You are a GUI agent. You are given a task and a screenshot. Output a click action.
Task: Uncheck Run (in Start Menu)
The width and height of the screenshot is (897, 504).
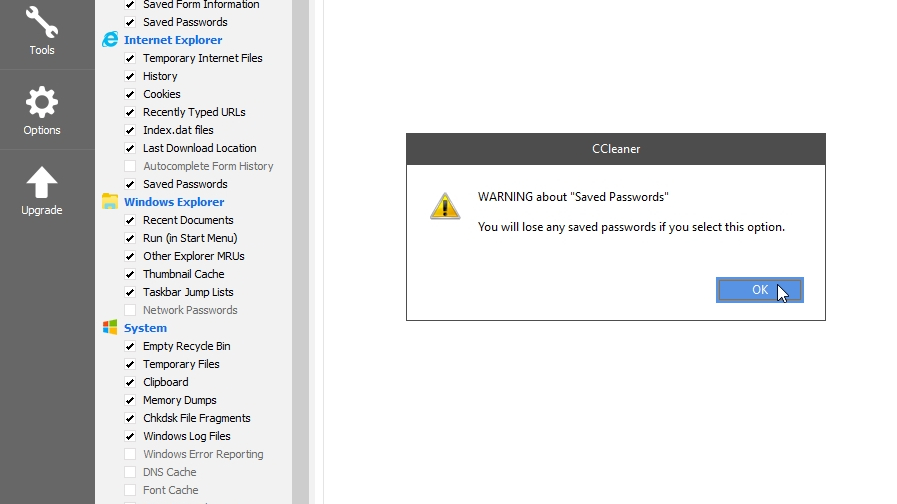pos(130,238)
